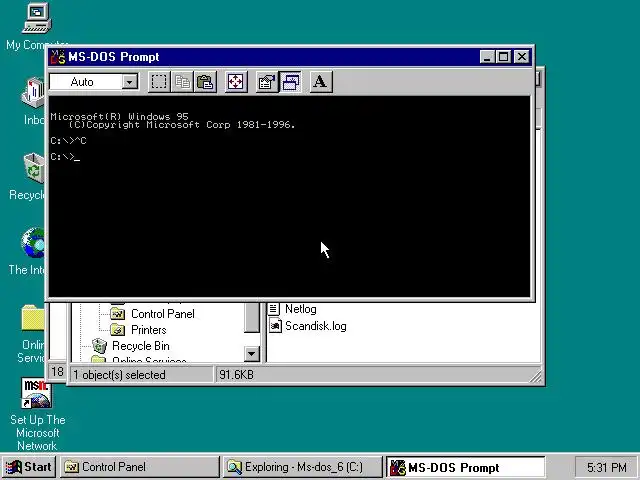Close the MS-DOS Prompt window
Screen dimensions: 640x480
[522, 57]
